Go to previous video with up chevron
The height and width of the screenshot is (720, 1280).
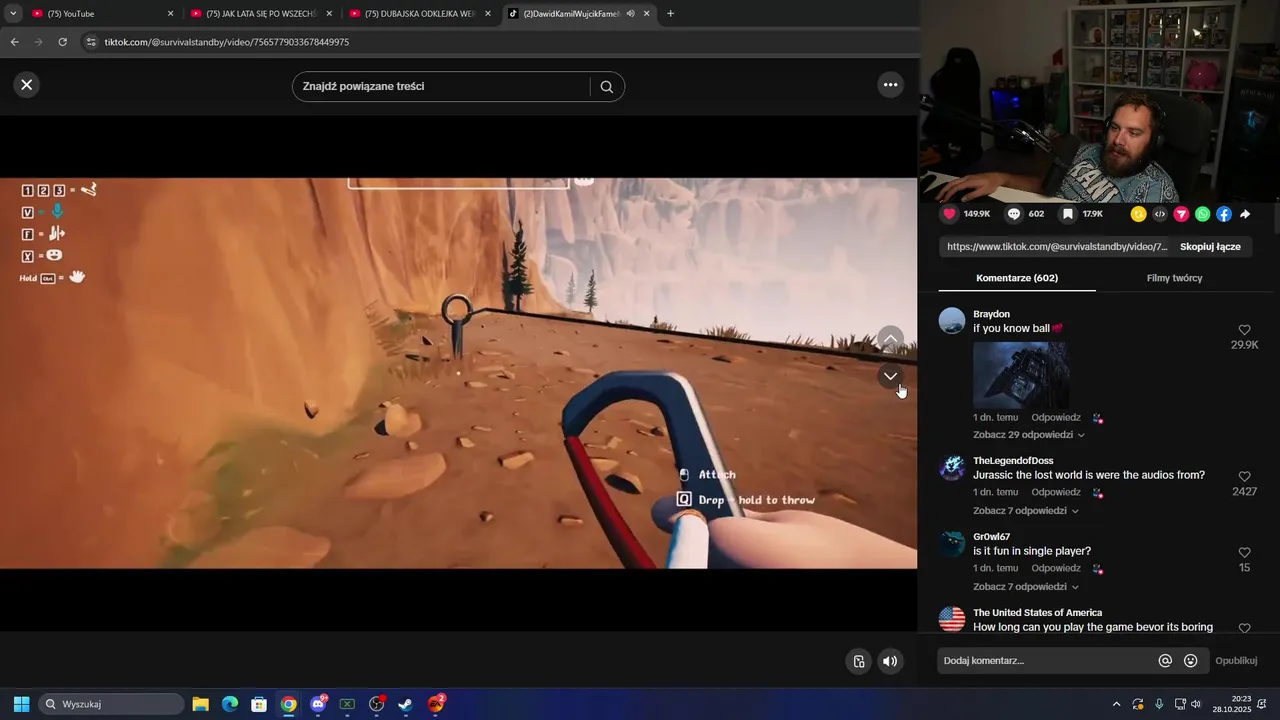point(890,339)
